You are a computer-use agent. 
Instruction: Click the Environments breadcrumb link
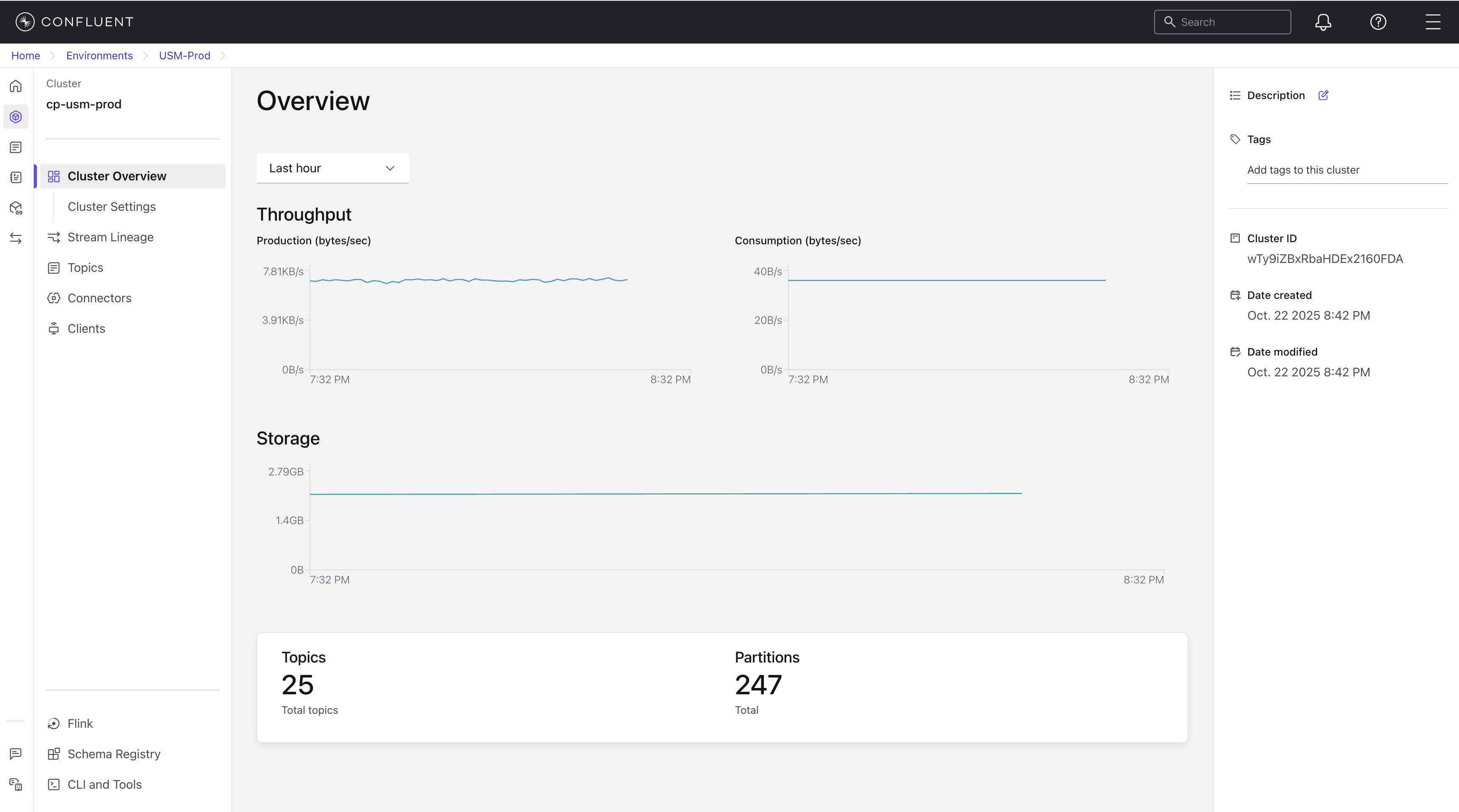(x=99, y=55)
